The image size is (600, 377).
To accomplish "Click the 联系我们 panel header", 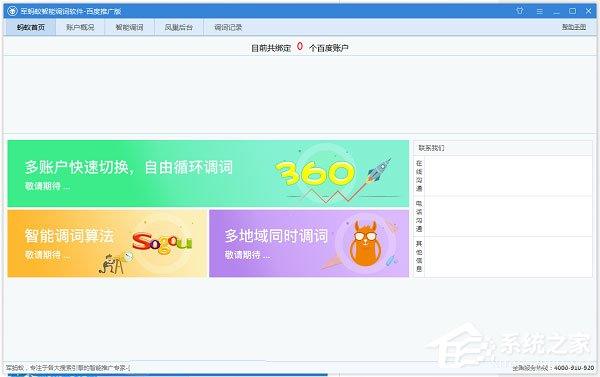I will coord(503,148).
